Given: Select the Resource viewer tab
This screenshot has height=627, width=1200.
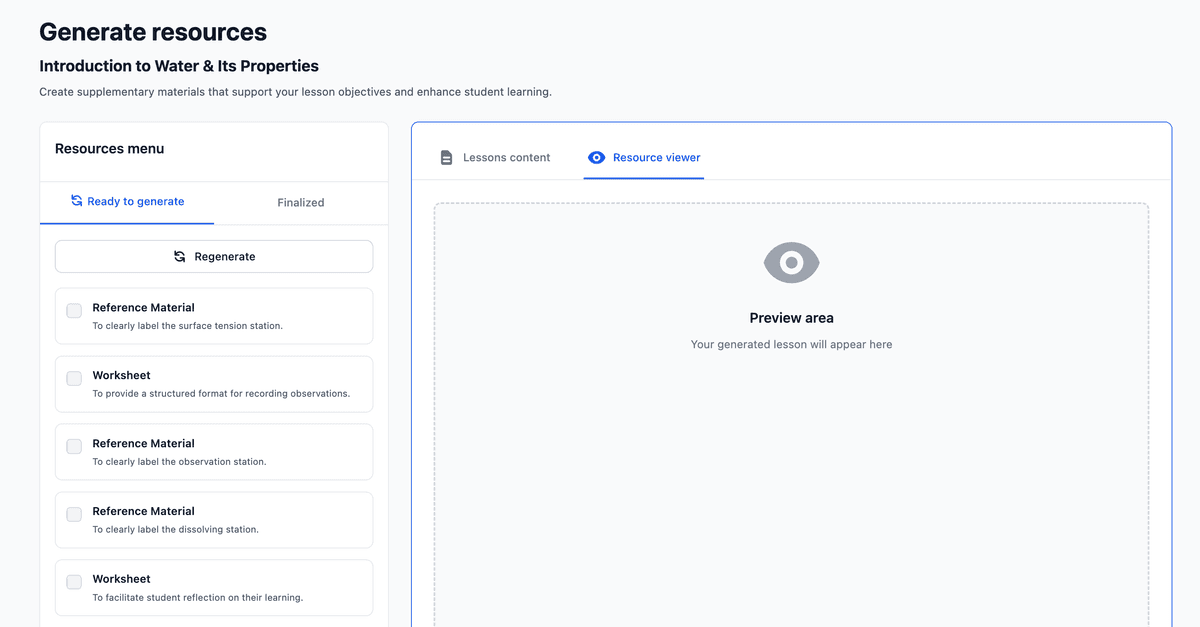Looking at the screenshot, I should (x=656, y=157).
